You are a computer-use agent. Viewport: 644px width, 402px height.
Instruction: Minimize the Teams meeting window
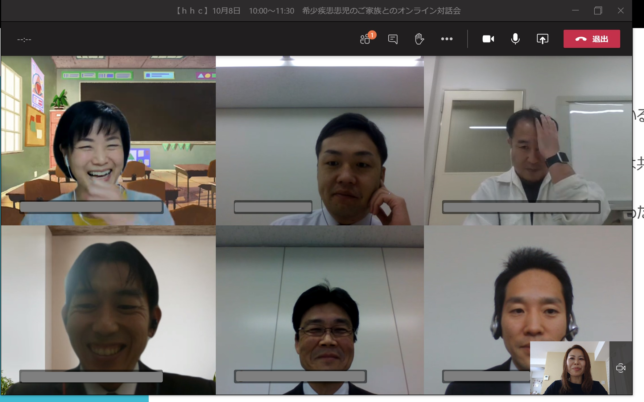click(575, 10)
